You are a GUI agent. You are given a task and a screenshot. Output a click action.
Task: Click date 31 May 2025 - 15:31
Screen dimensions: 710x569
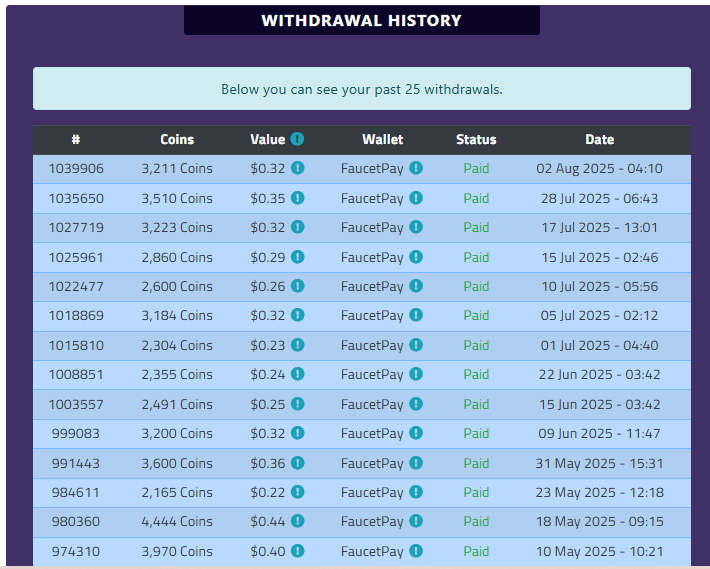click(x=600, y=464)
